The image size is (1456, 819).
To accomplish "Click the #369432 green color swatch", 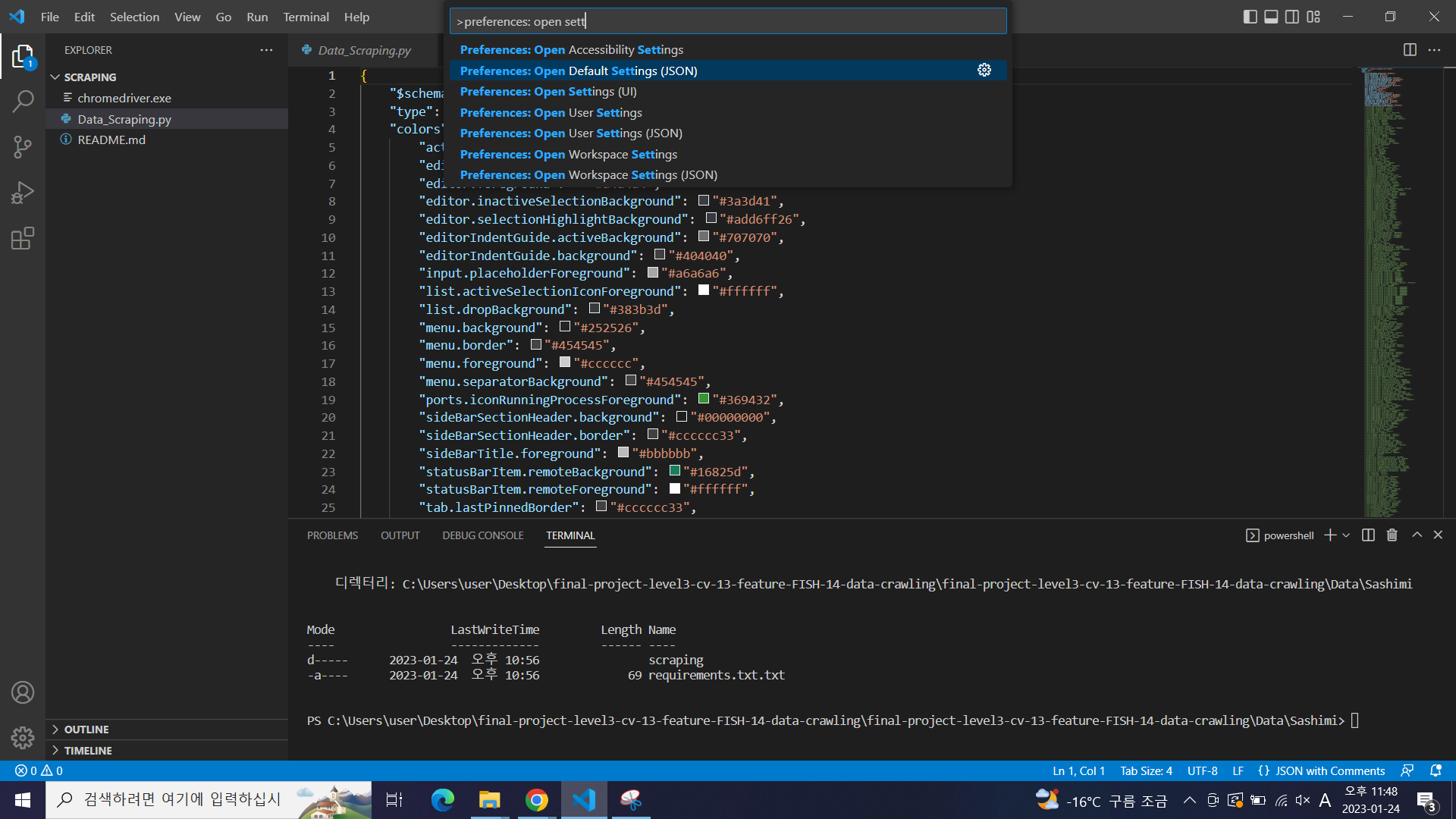I will tap(703, 399).
